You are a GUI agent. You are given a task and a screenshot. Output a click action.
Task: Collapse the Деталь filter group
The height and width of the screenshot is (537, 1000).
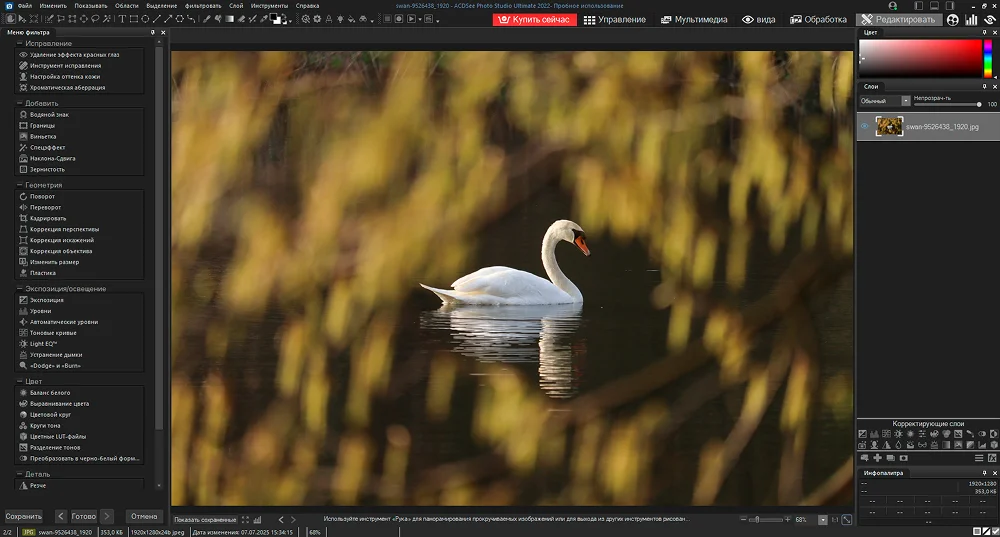click(x=19, y=474)
